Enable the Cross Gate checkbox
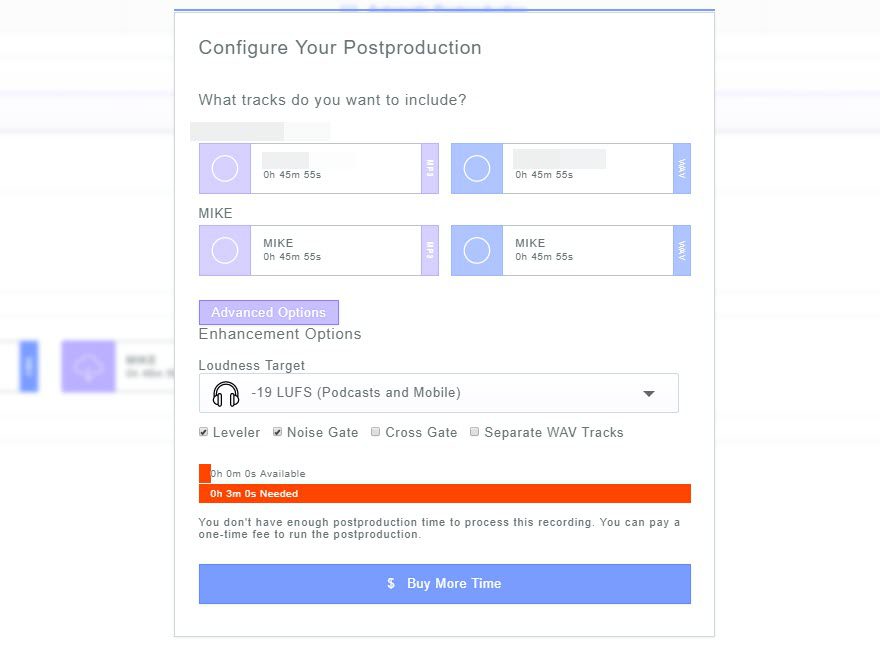Screen dimensions: 880x650 click(x=375, y=431)
